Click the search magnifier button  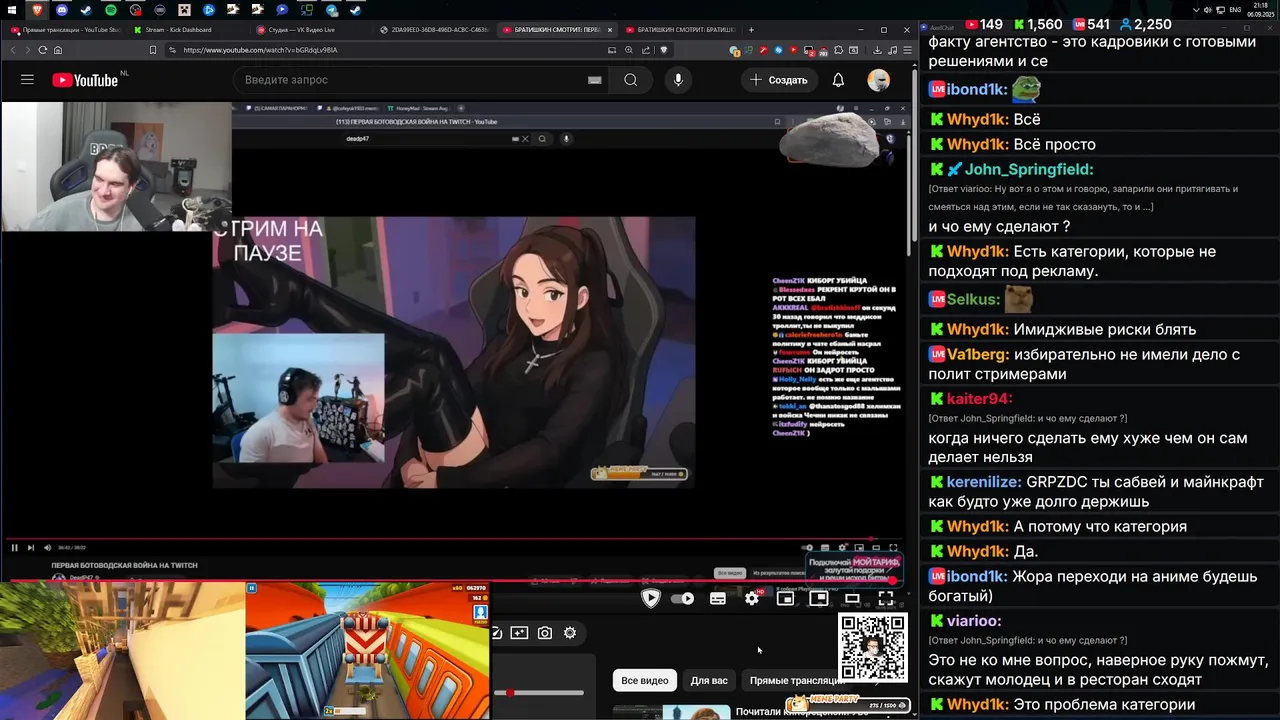pyautogui.click(x=630, y=80)
